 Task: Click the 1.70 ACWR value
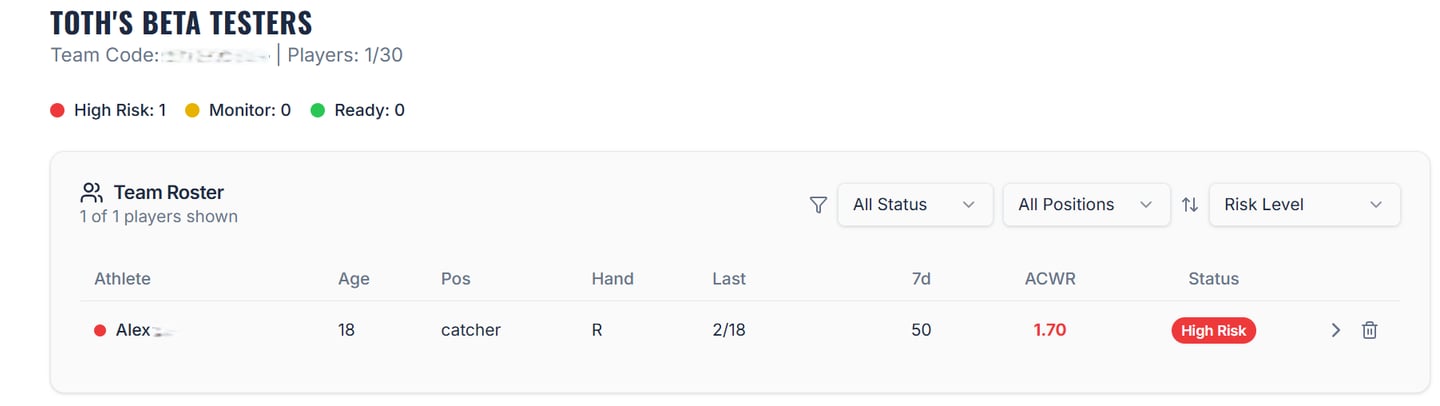coord(1049,330)
